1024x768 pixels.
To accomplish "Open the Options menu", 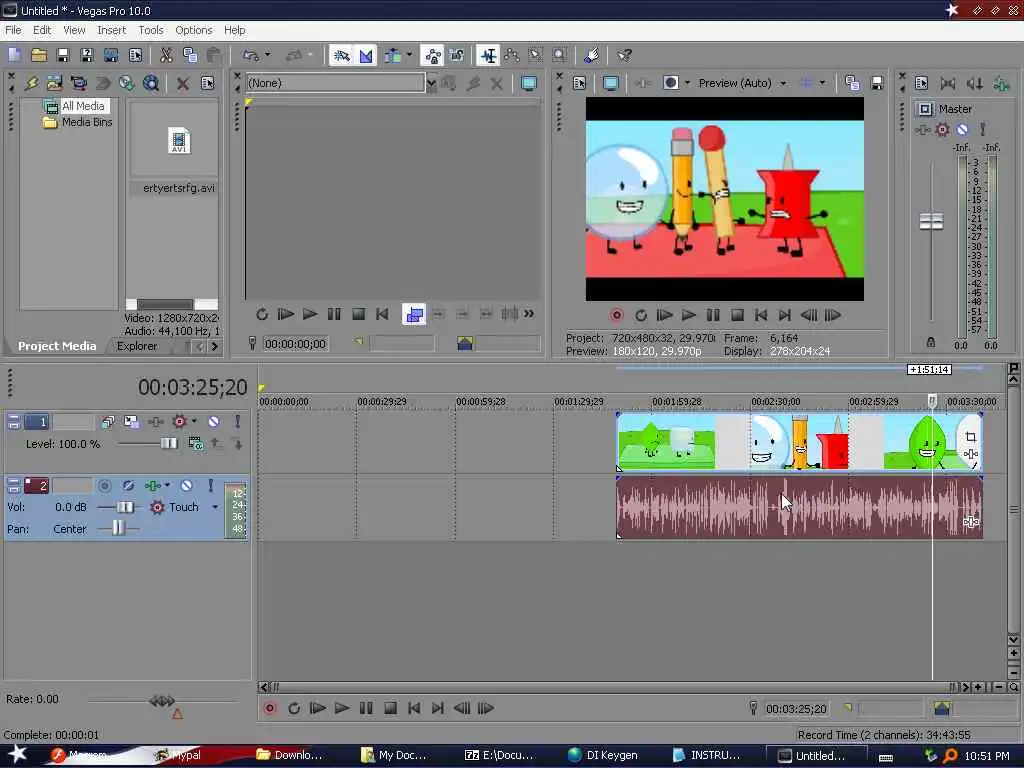I will click(193, 30).
